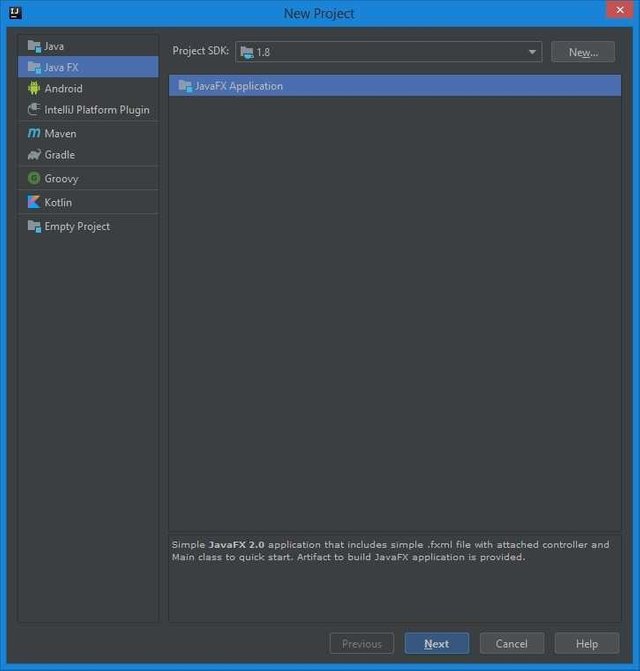Select the JavaFX Application template row
Screen dimensions: 640x671
[x=395, y=86]
